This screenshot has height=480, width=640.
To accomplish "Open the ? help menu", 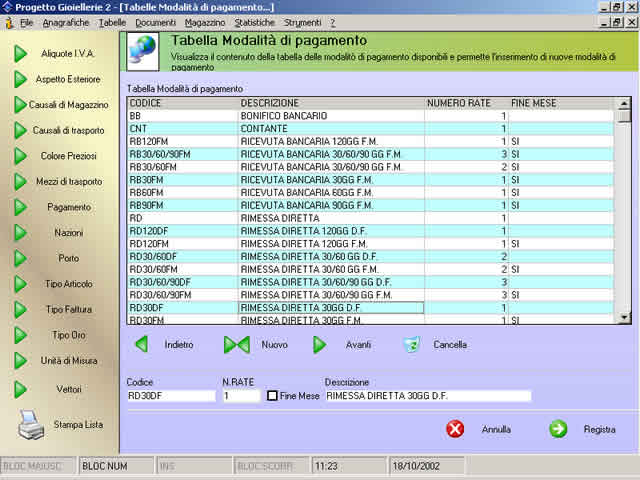I will tap(333, 23).
